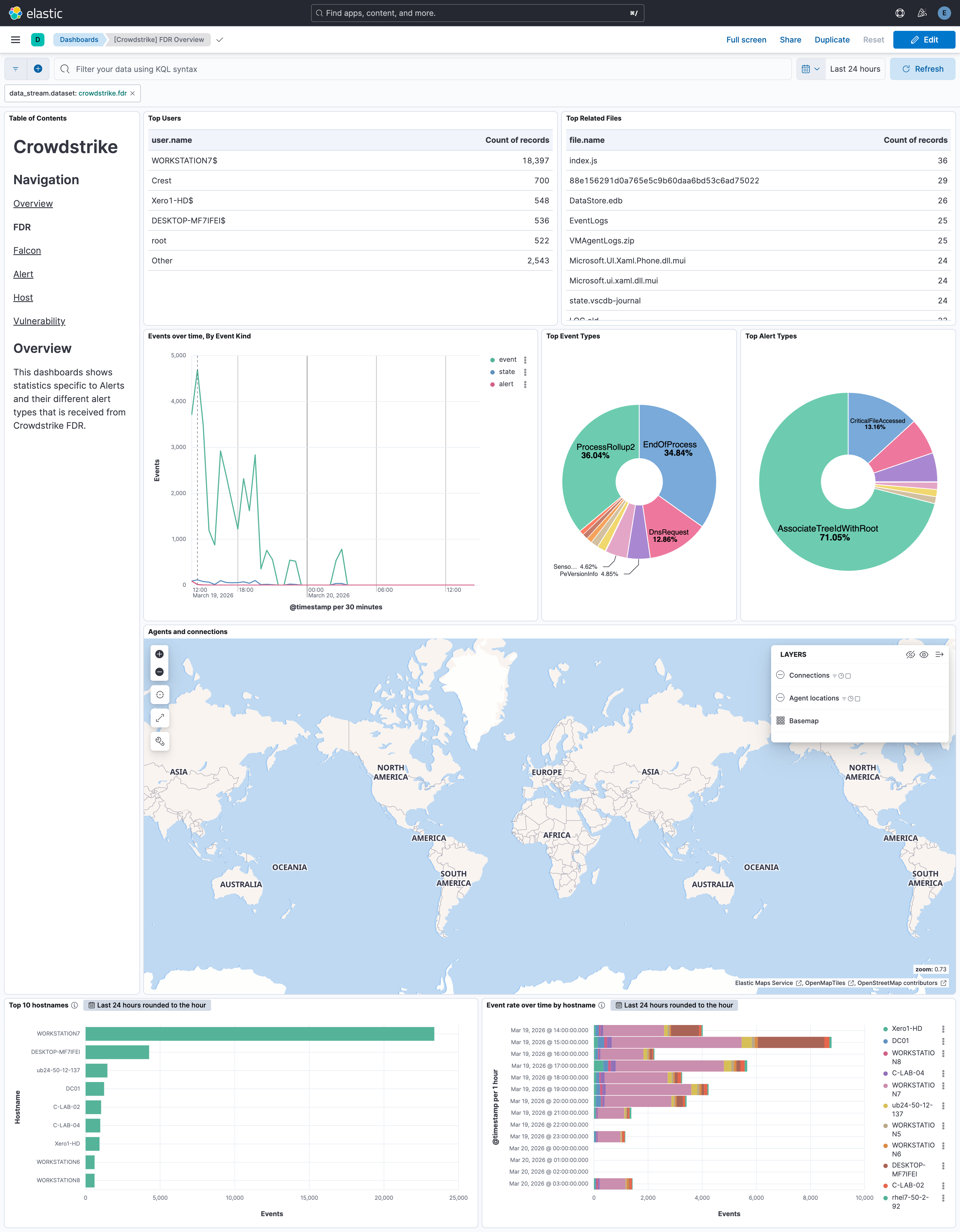Open the Falcon navigation link
Viewport: 960px width, 1232px height.
27,250
